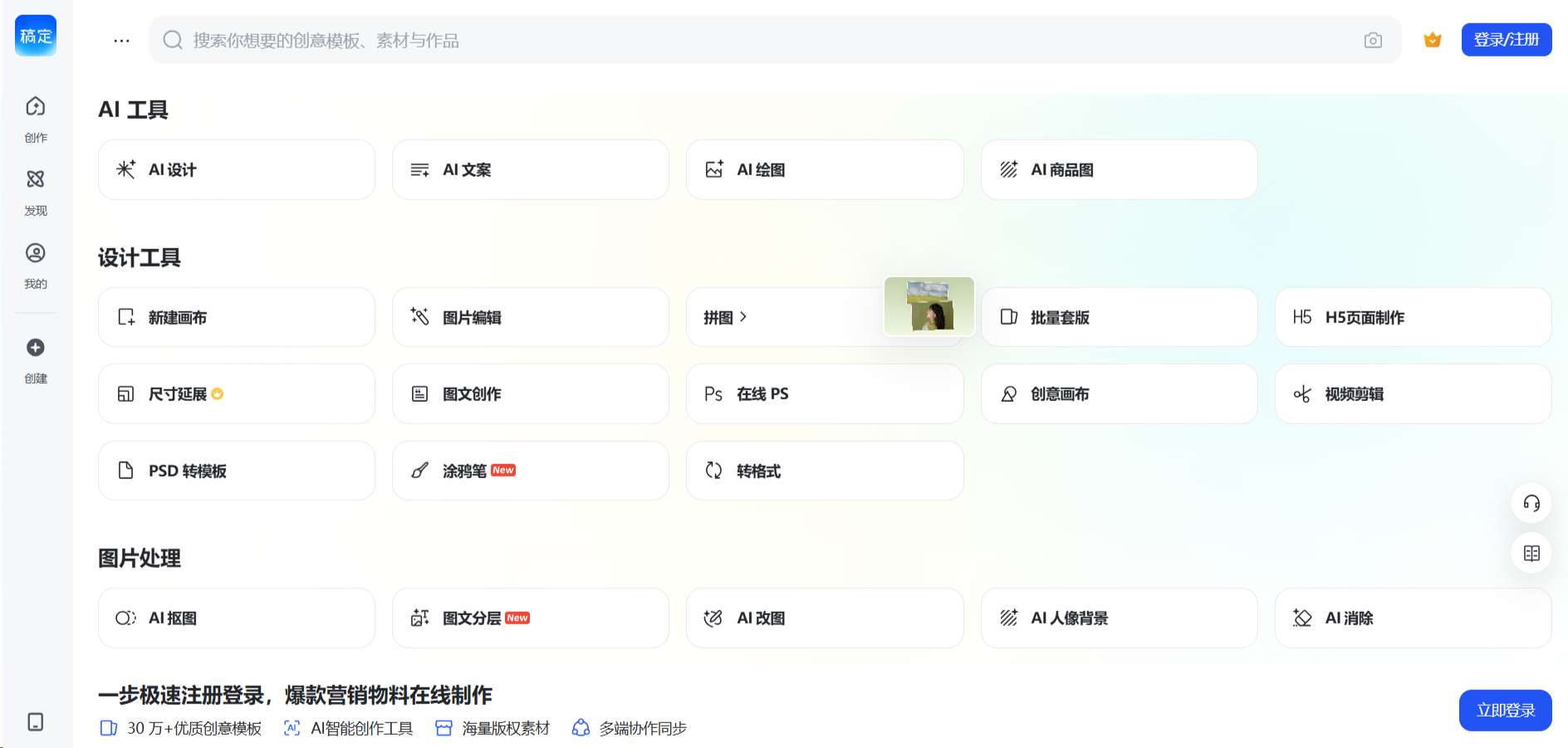Open the customer service headset icon

click(1531, 503)
